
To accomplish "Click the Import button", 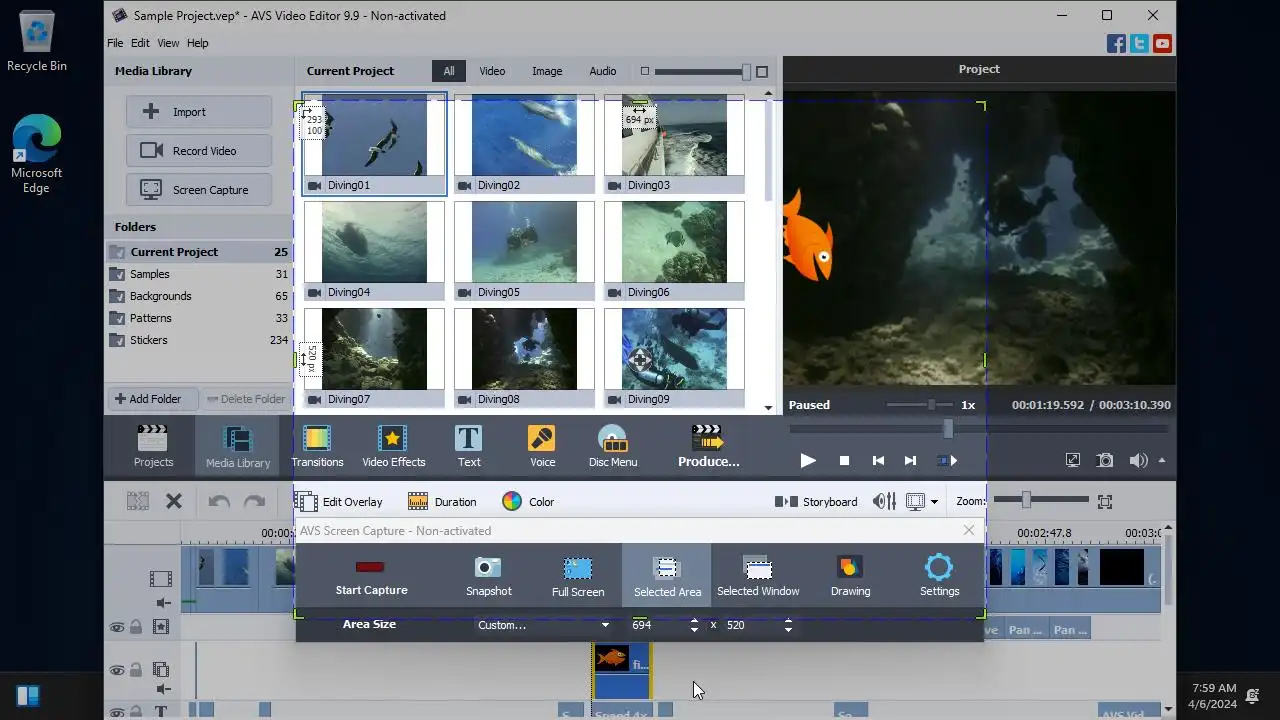I will coord(199,112).
